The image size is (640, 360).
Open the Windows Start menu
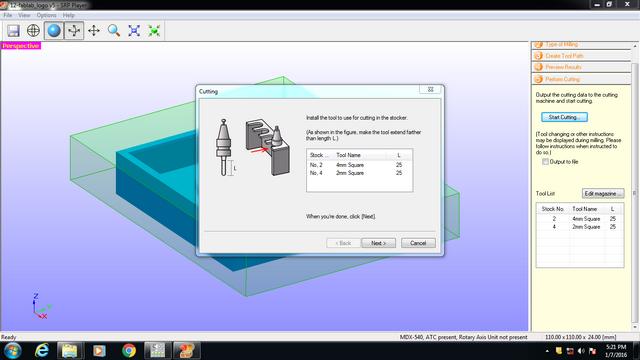click(x=13, y=351)
